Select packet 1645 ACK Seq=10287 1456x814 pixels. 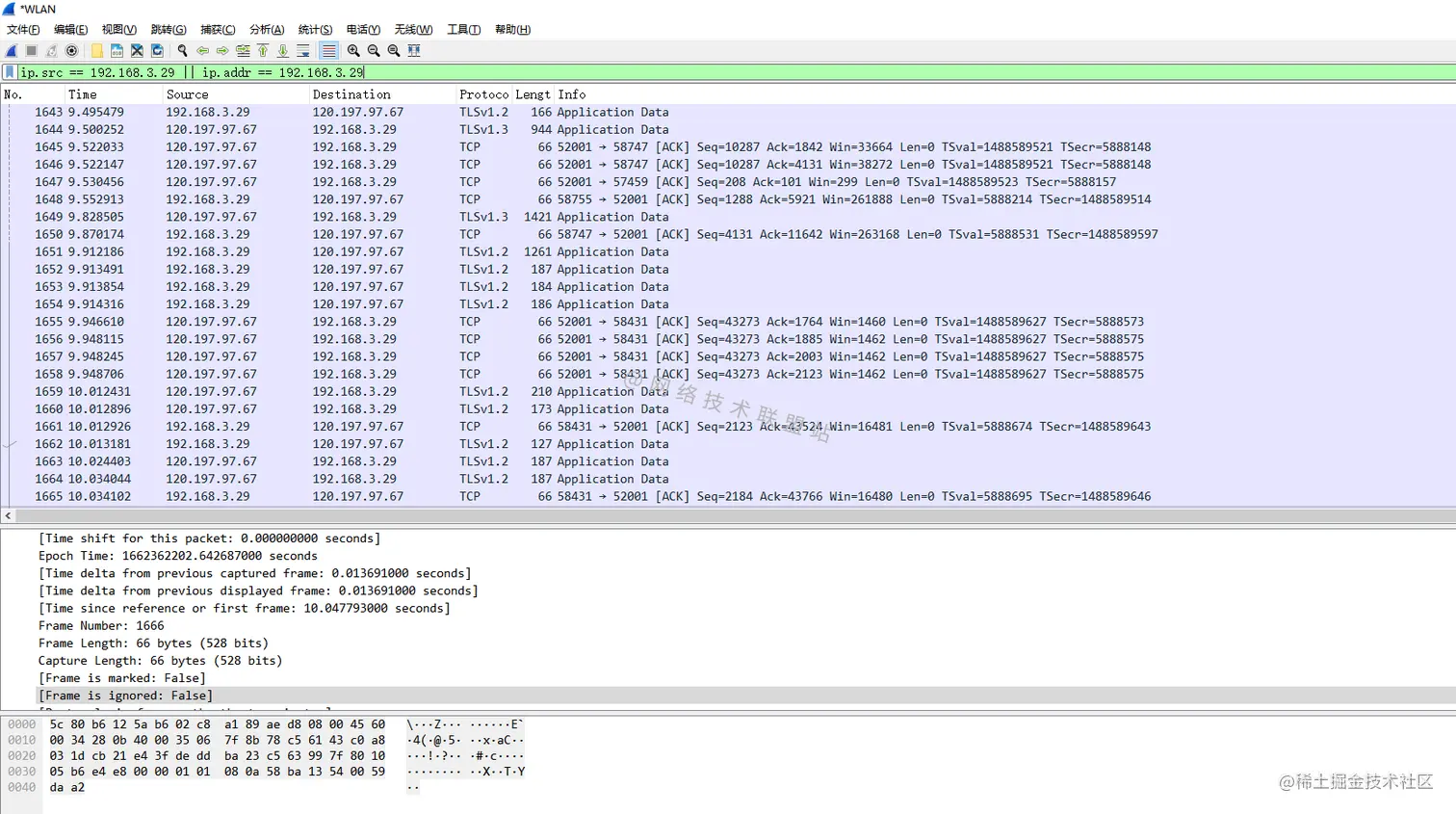(728, 146)
